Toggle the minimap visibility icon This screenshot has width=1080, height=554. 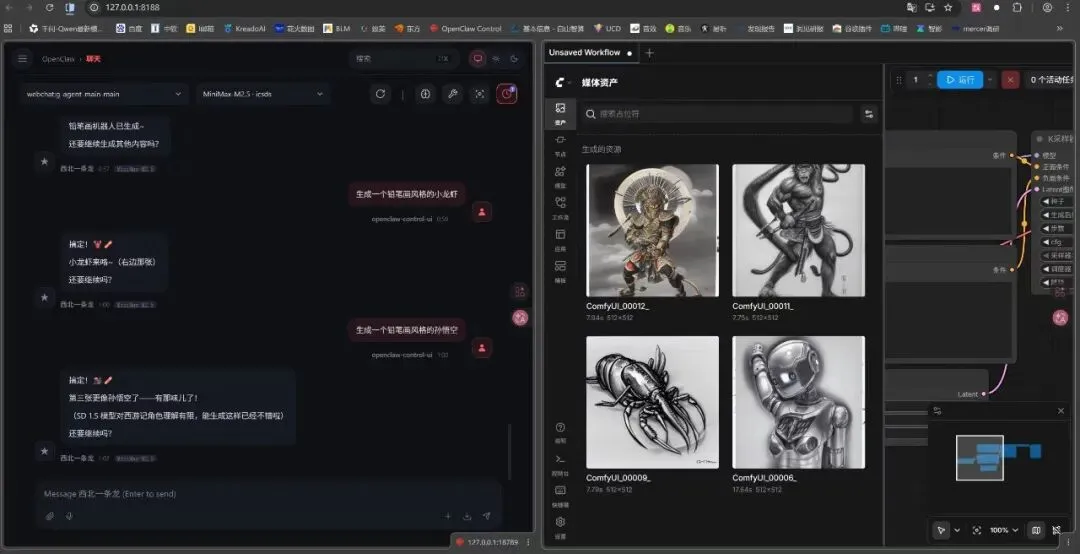(x=1036, y=530)
